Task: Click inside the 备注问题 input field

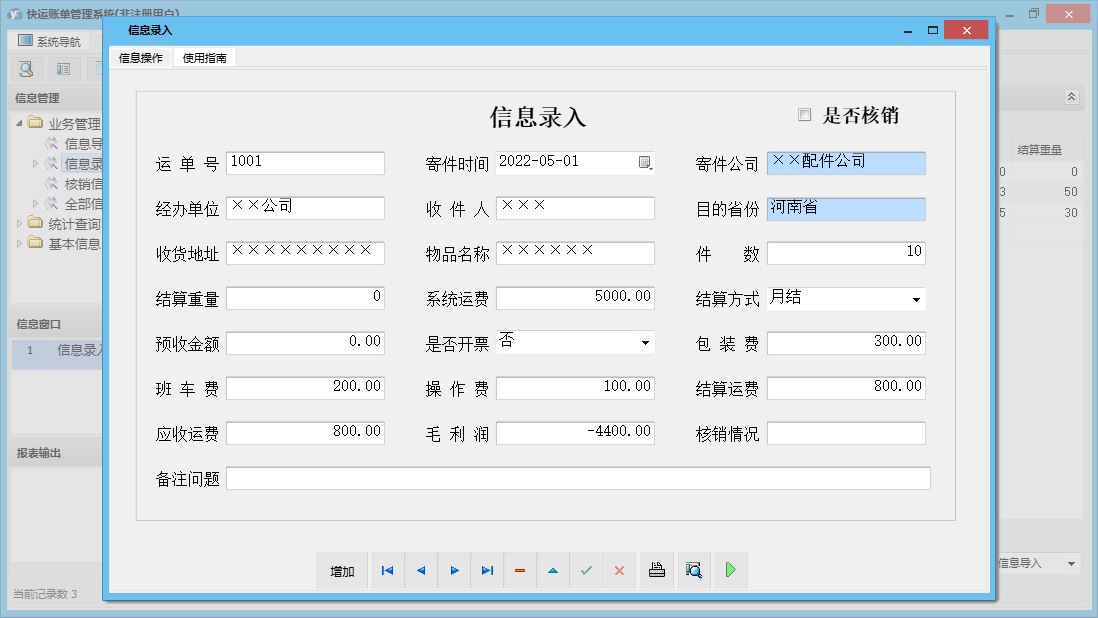Action: 580,478
